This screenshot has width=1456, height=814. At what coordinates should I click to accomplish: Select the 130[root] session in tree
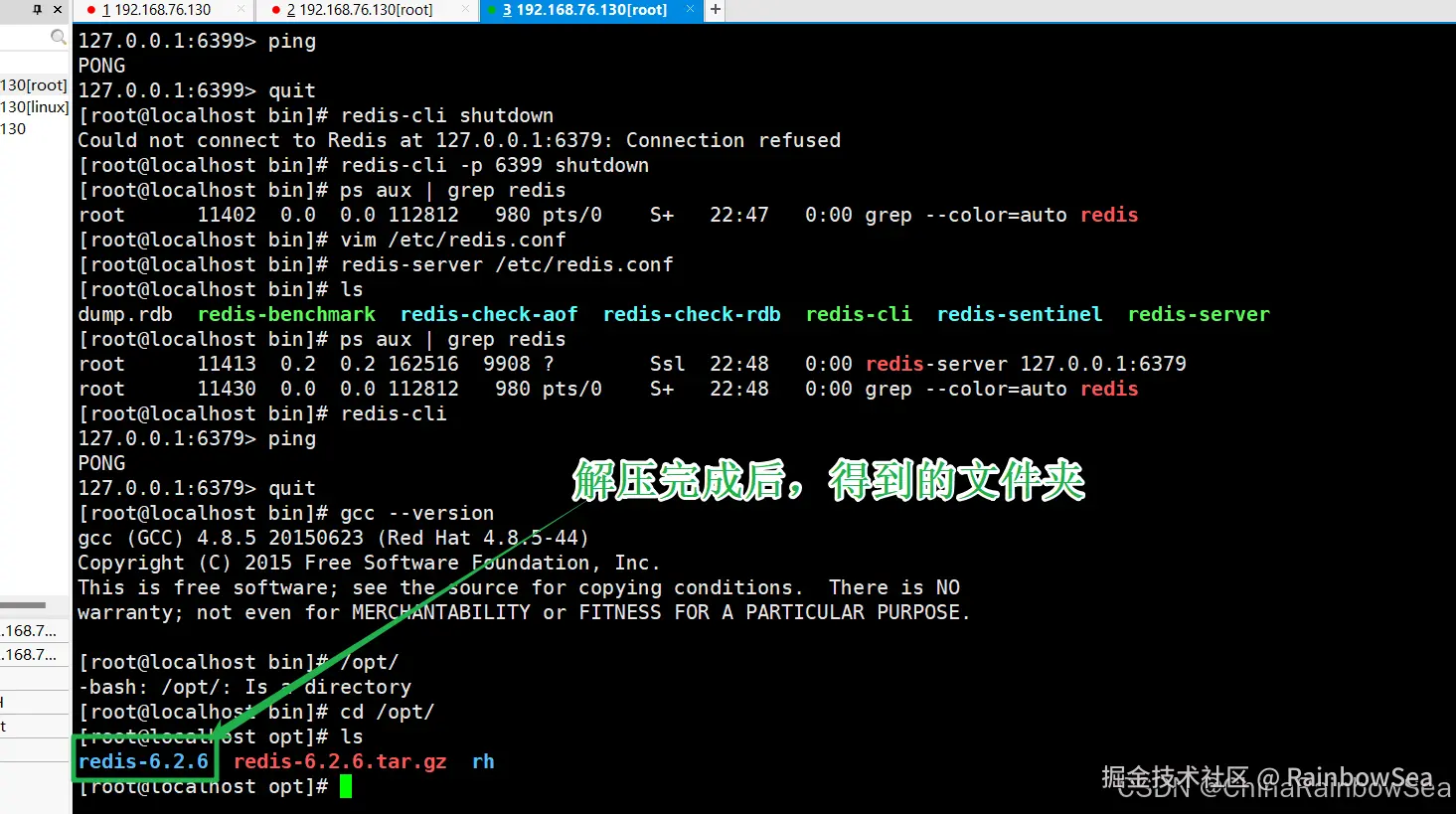[34, 85]
